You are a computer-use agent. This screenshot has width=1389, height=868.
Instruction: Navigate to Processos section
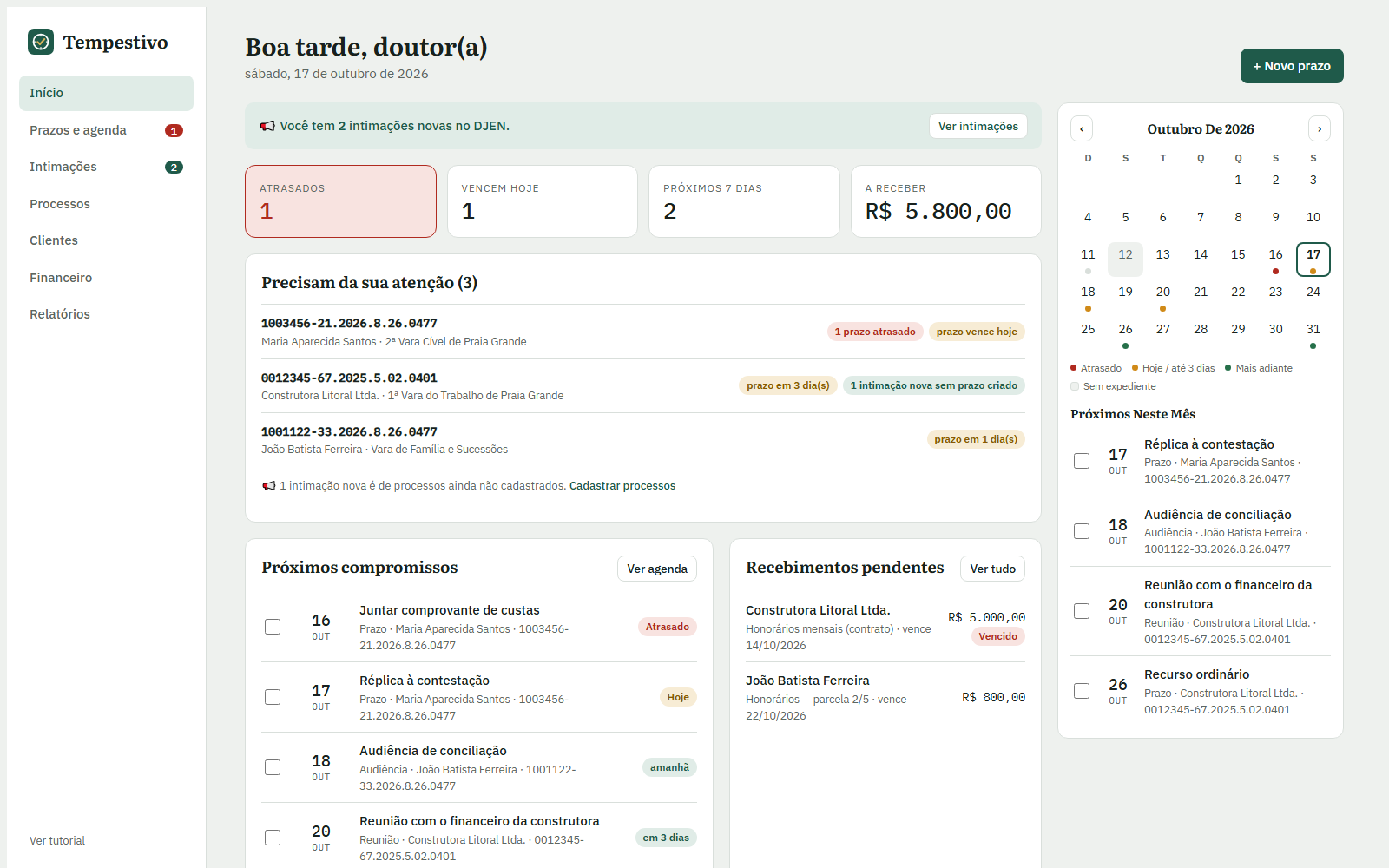[106, 204]
